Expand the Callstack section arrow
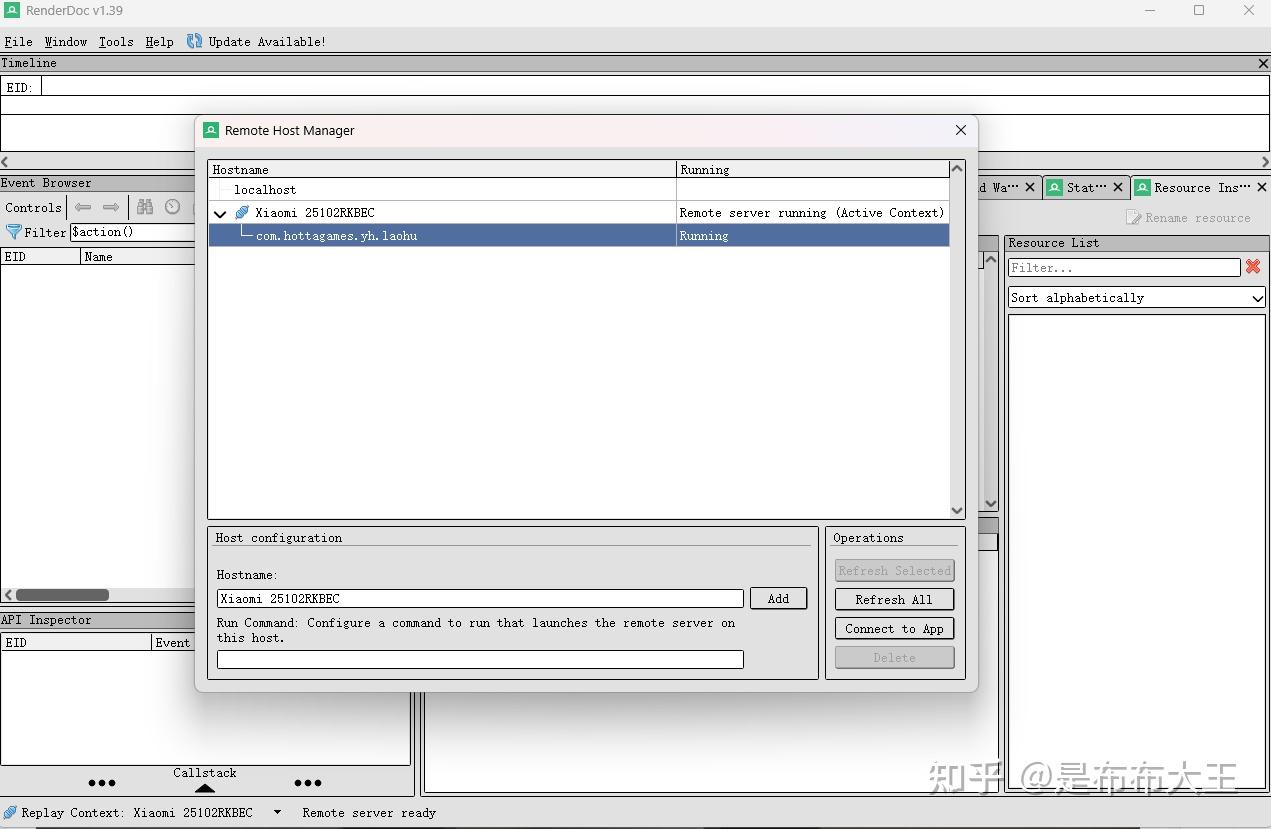The image size is (1271, 829). [x=205, y=788]
